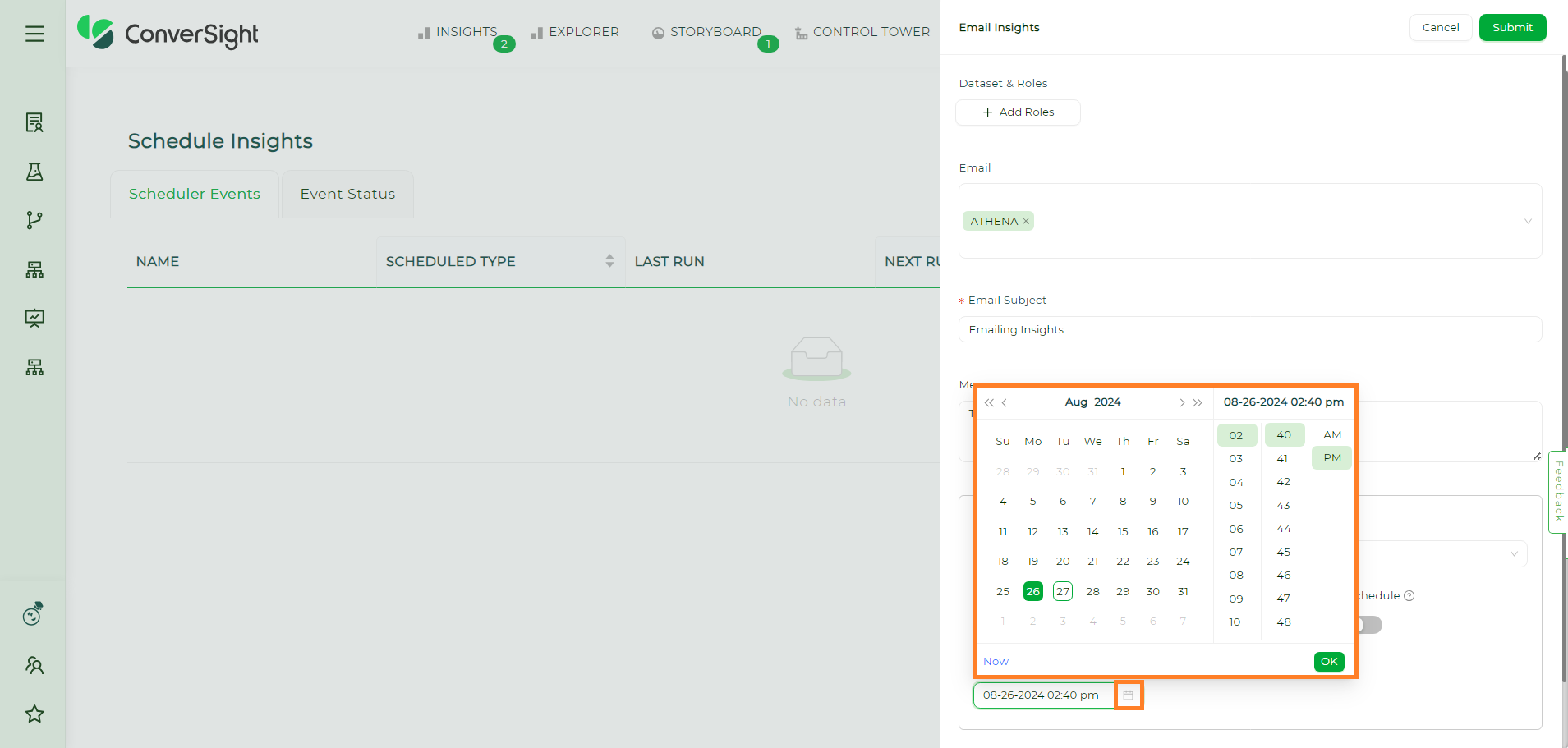Toggle the schedule switch
The width and height of the screenshot is (1568, 748).
pyautogui.click(x=1369, y=625)
